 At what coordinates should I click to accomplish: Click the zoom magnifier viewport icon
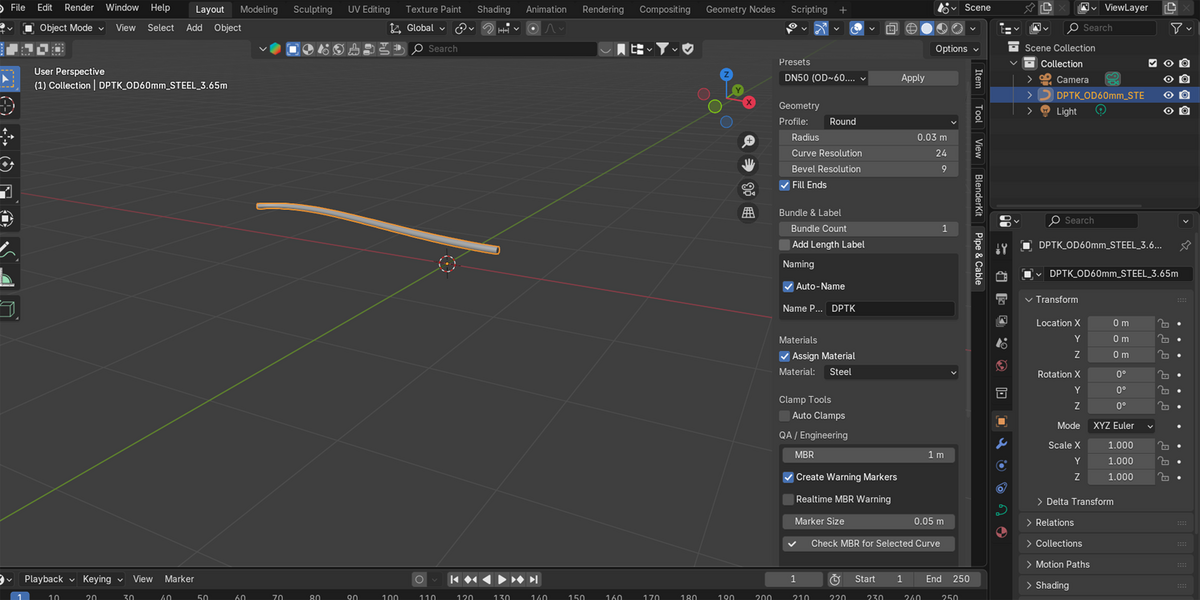(748, 142)
